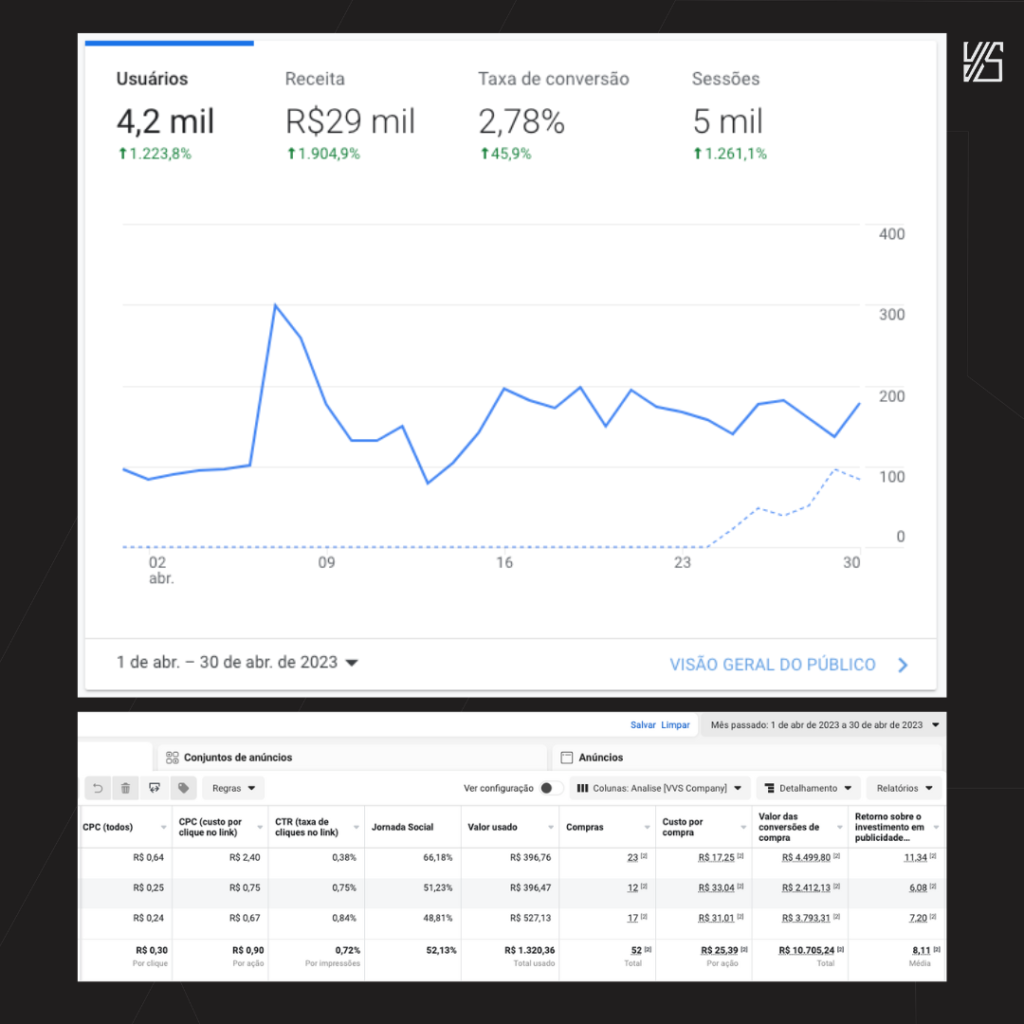Open the Detalhamento dropdown menu
Screen dimensions: 1024x1024
[x=808, y=788]
